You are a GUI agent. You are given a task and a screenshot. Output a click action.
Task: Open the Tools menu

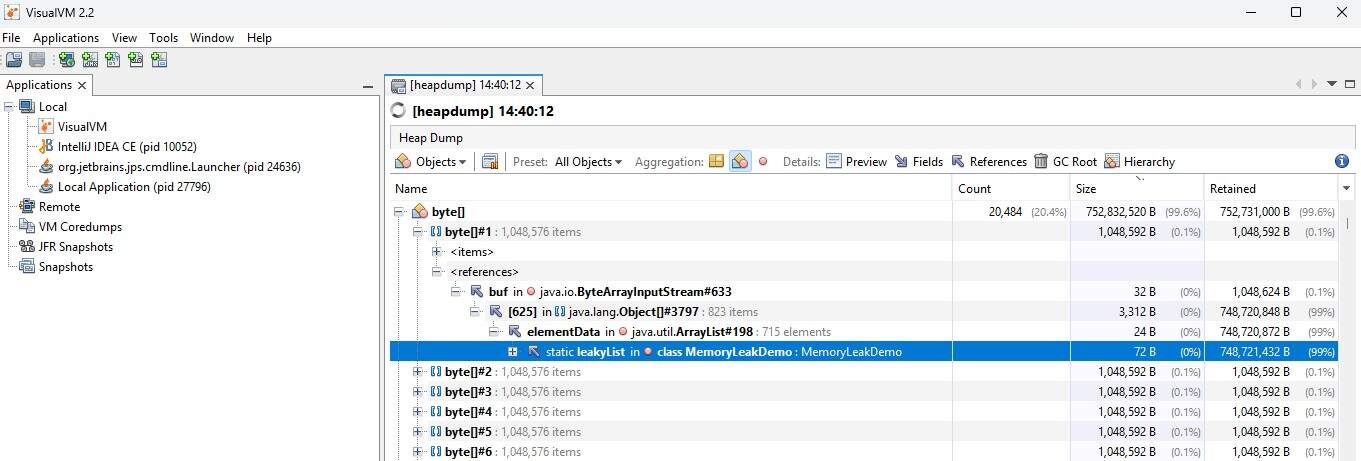pyautogui.click(x=163, y=37)
